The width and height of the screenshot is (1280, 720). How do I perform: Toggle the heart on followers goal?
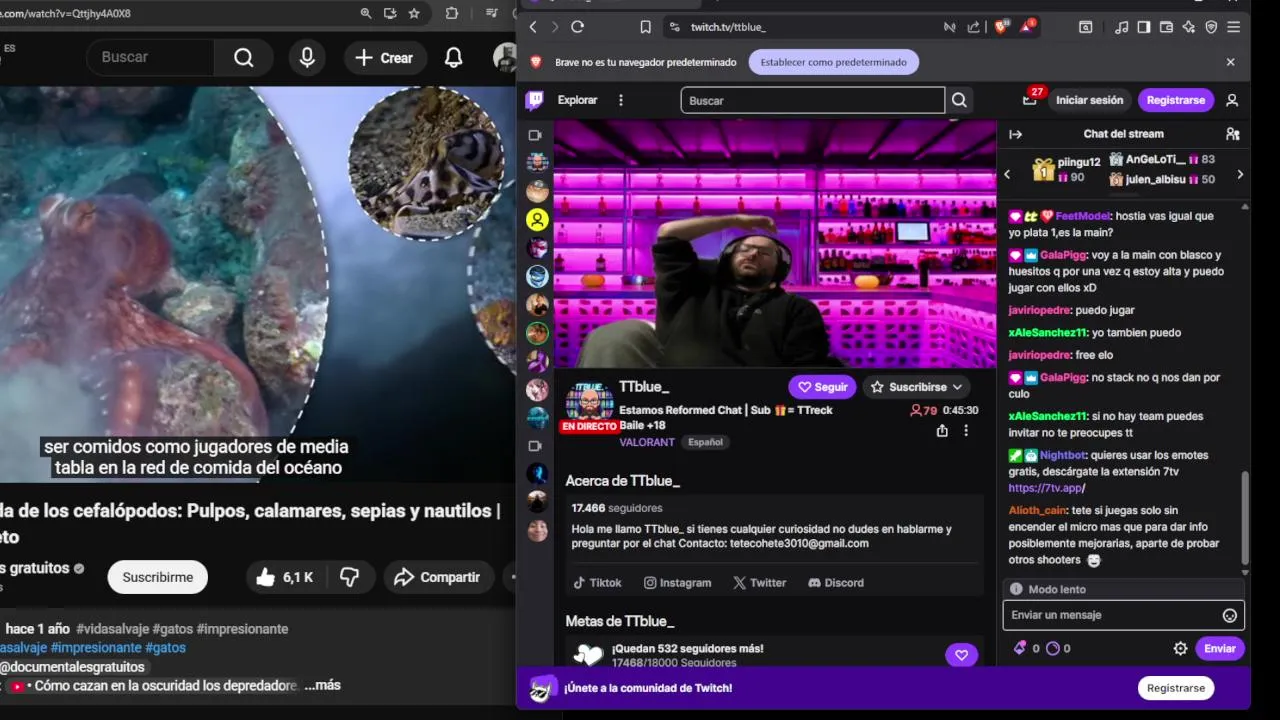pos(961,655)
